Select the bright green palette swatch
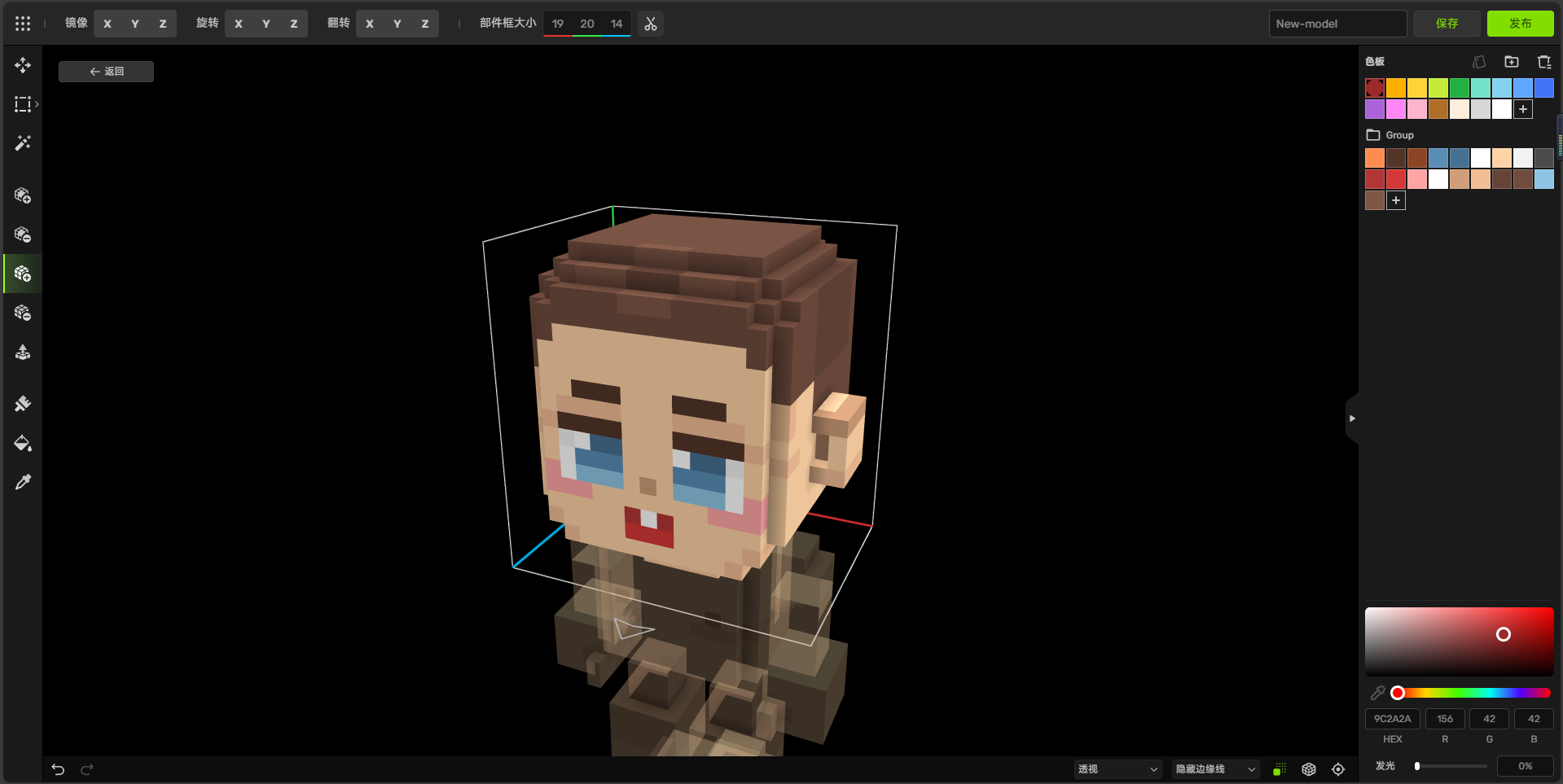 (x=1460, y=88)
